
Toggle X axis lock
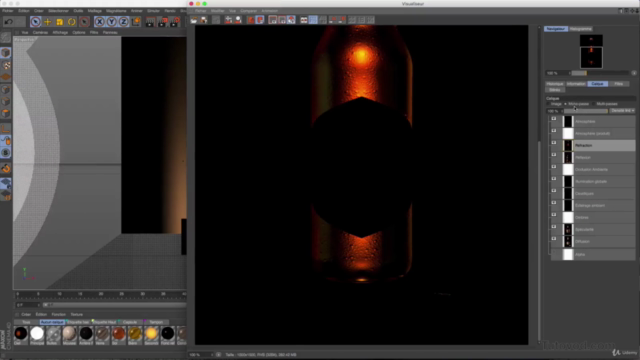[99, 21]
